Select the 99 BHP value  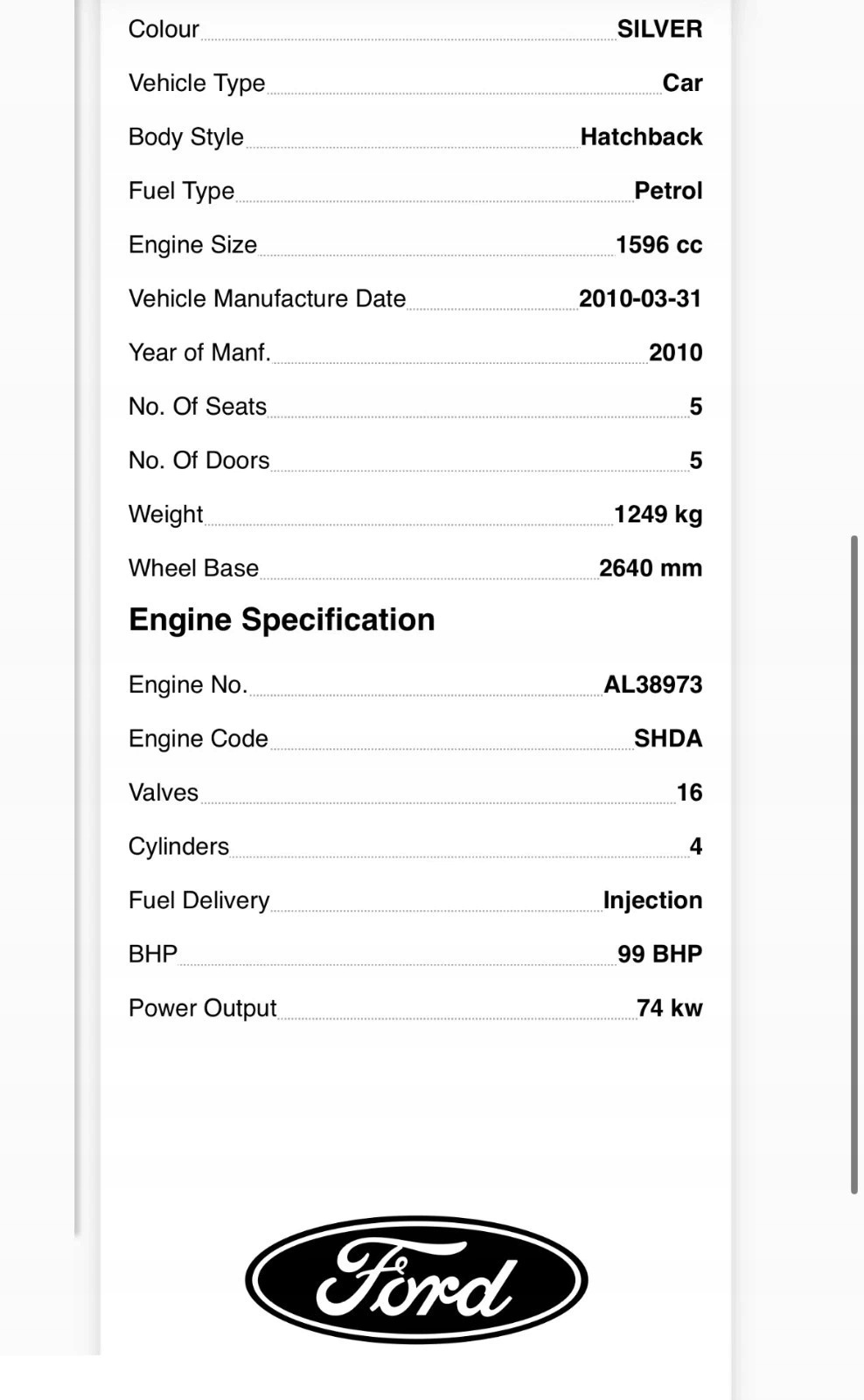pos(659,954)
